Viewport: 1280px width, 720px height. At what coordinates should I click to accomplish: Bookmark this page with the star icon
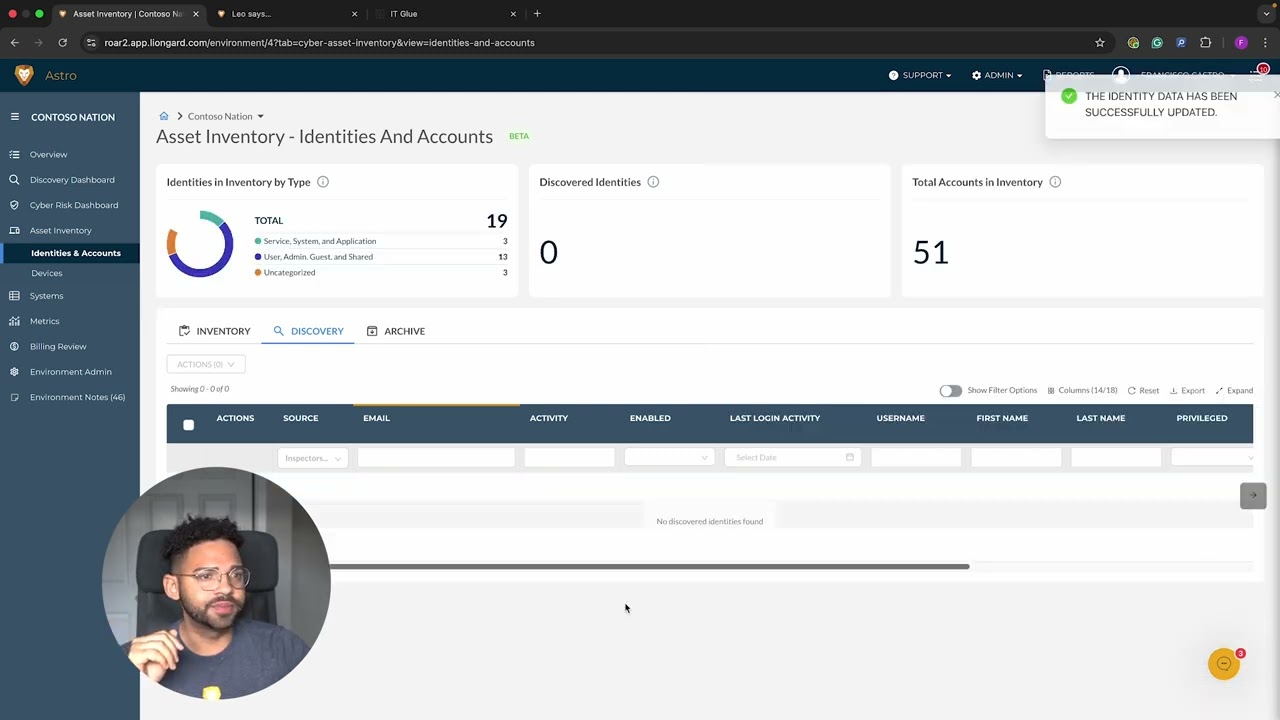(x=1100, y=43)
